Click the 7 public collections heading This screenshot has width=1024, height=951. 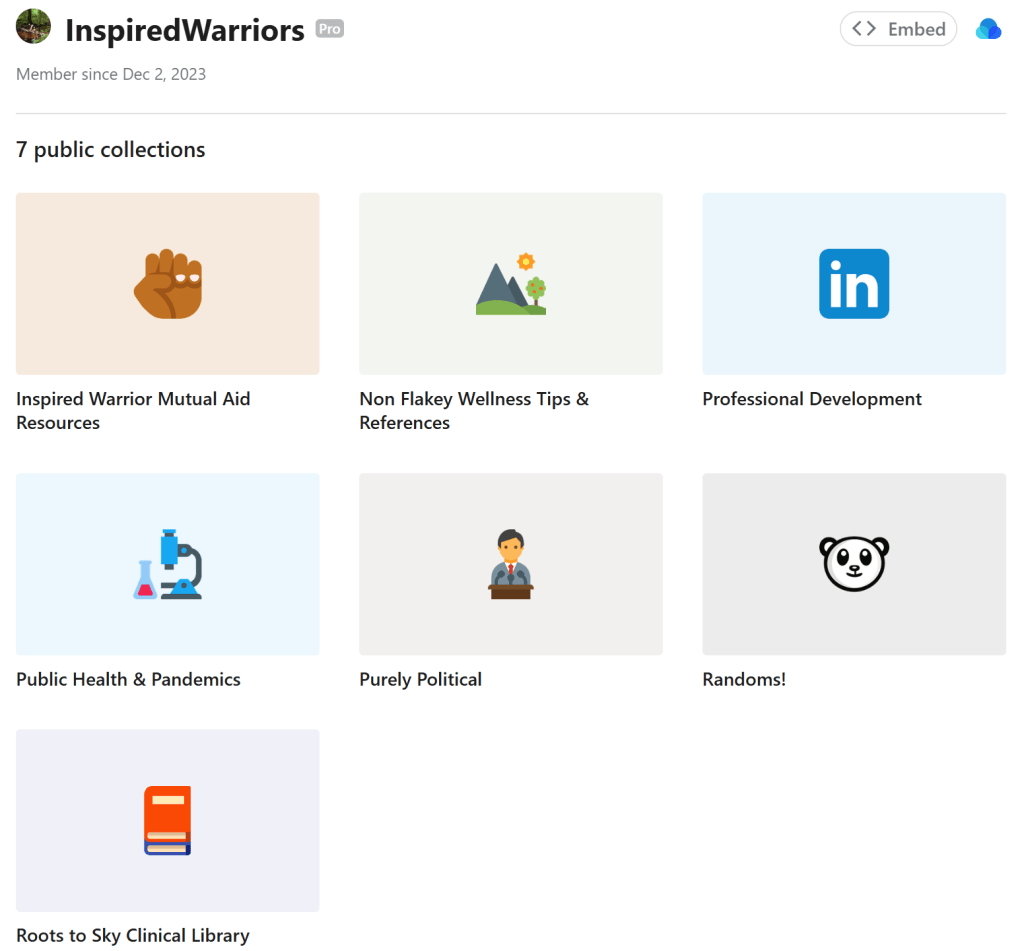tap(111, 150)
